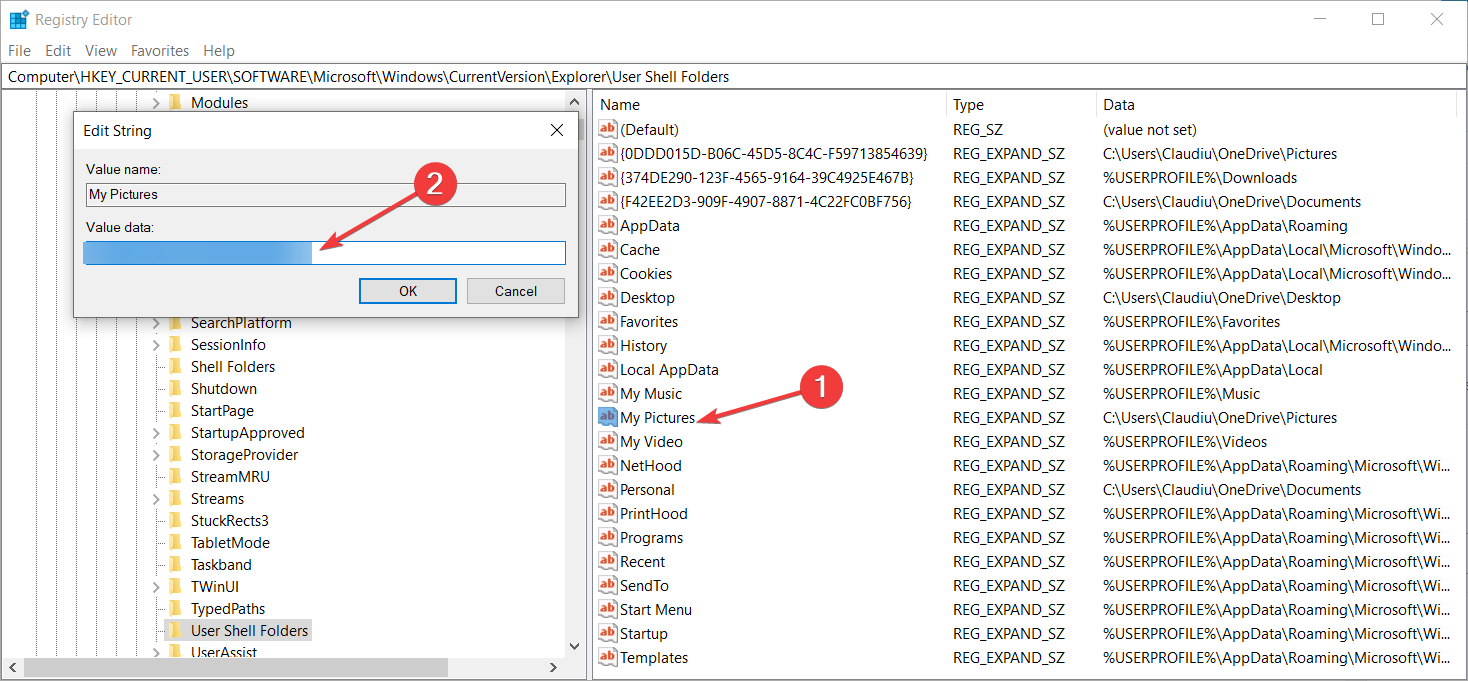The image size is (1468, 681).
Task: Click the My Video value icon
Action: (608, 441)
